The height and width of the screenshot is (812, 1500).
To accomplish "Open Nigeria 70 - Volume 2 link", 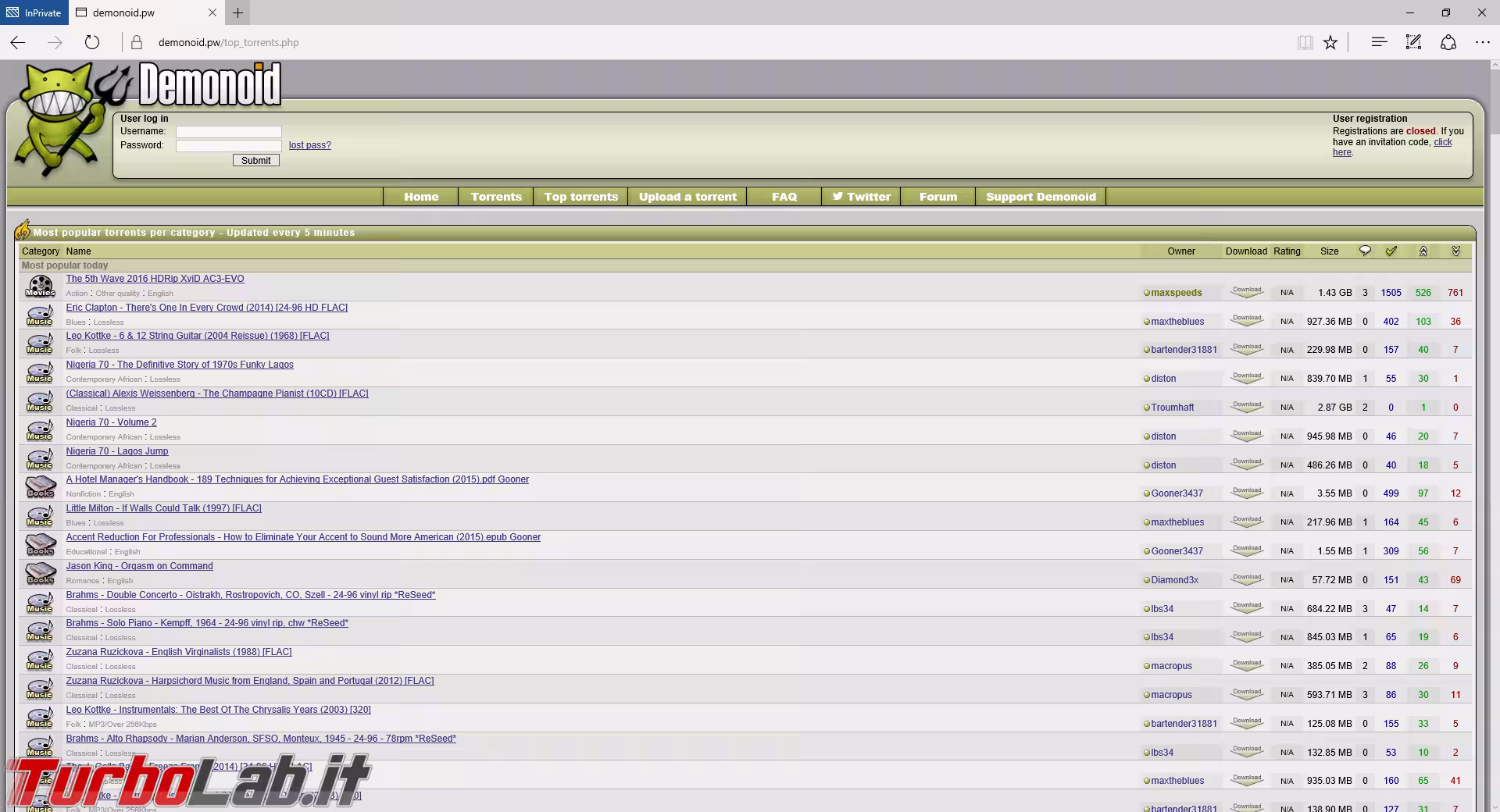I will click(x=111, y=422).
